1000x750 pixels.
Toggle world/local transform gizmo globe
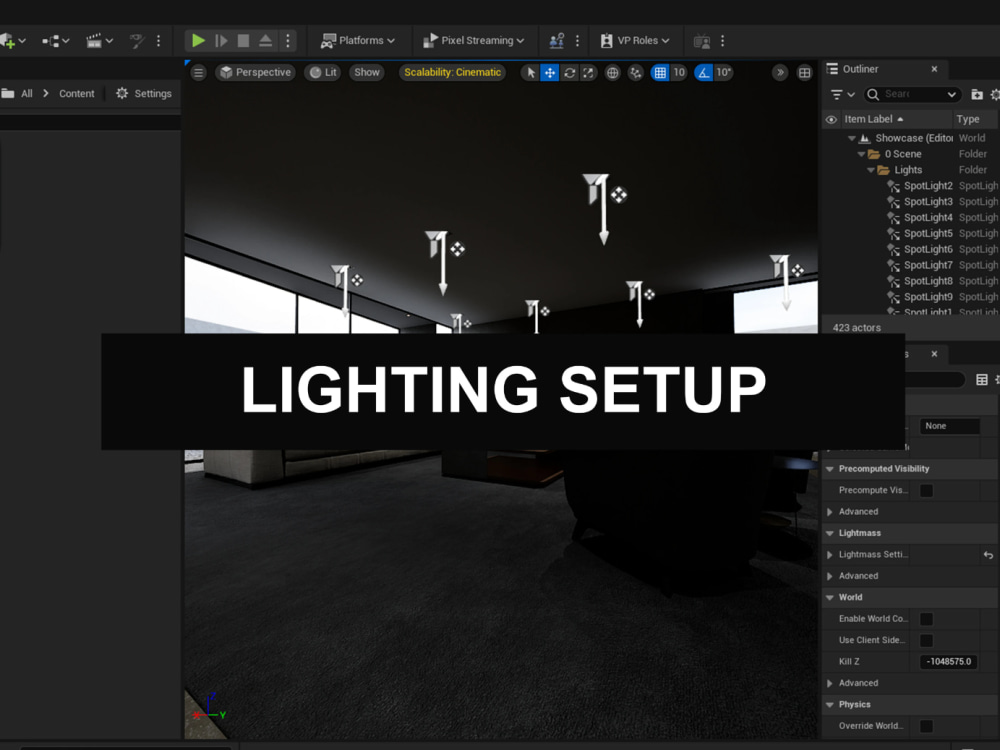[611, 72]
